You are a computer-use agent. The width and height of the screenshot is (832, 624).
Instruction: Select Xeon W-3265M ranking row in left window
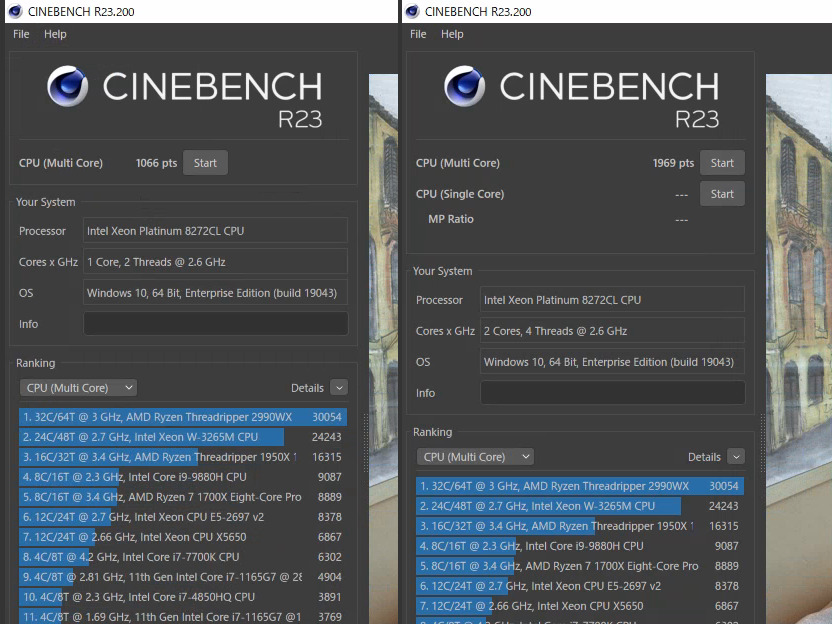pos(183,437)
